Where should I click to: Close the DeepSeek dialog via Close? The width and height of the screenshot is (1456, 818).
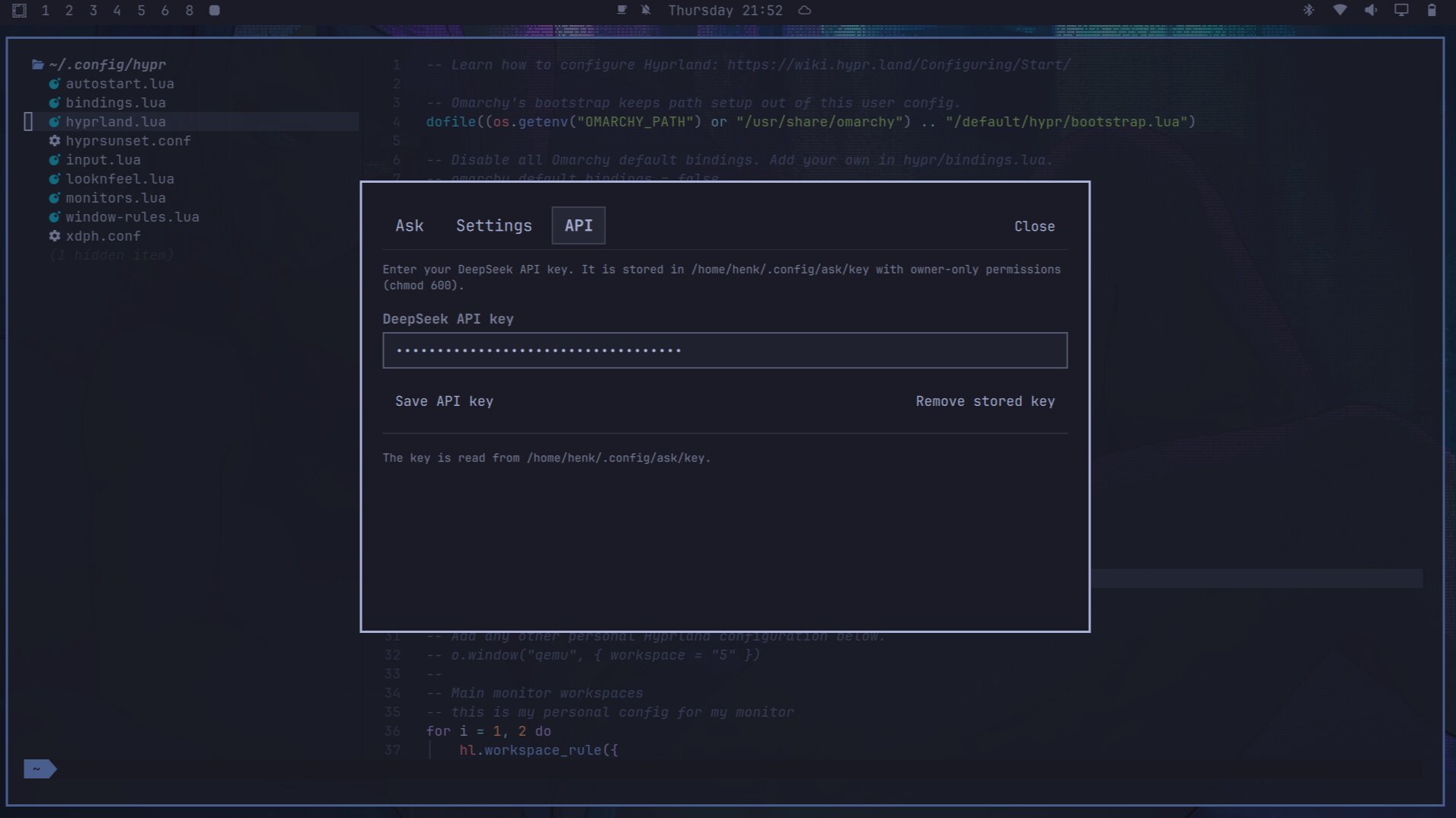pos(1034,226)
